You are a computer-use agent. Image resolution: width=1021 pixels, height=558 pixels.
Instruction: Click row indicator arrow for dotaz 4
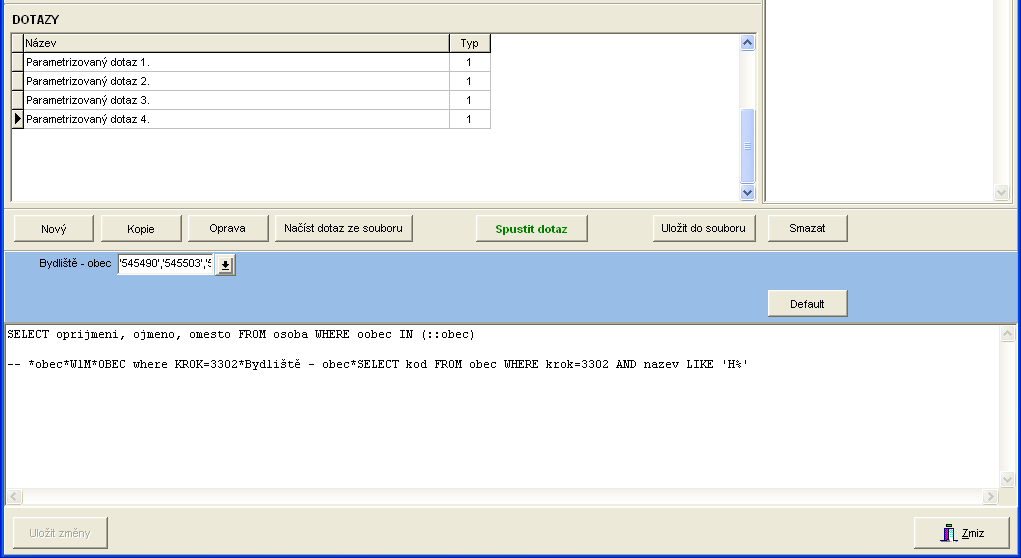click(17, 119)
